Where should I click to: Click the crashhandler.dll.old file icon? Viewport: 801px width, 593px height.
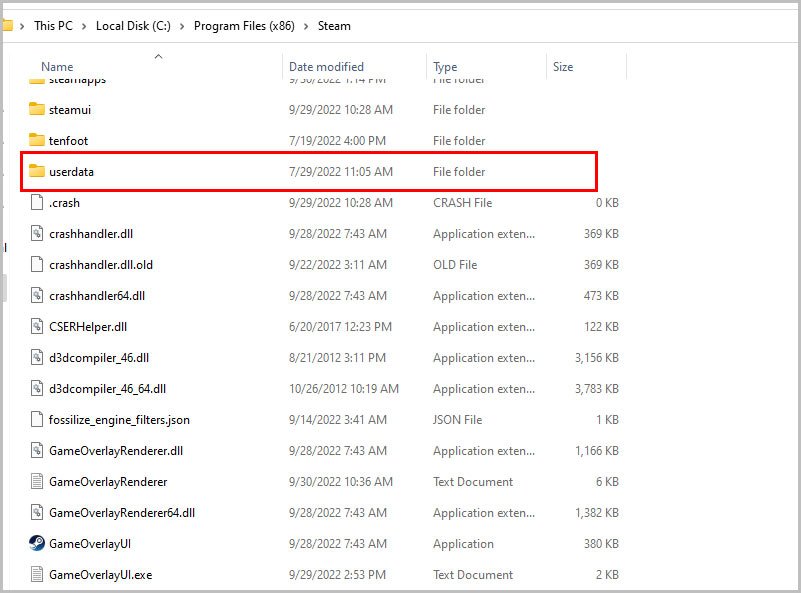(37, 265)
